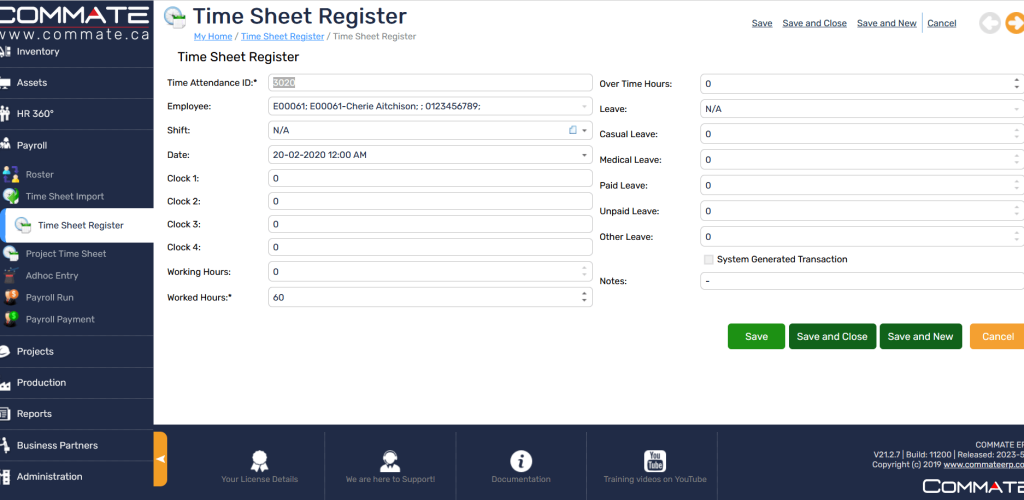Adjust the Paid Leave stepper
The height and width of the screenshot is (500, 1024).
(x=1017, y=185)
